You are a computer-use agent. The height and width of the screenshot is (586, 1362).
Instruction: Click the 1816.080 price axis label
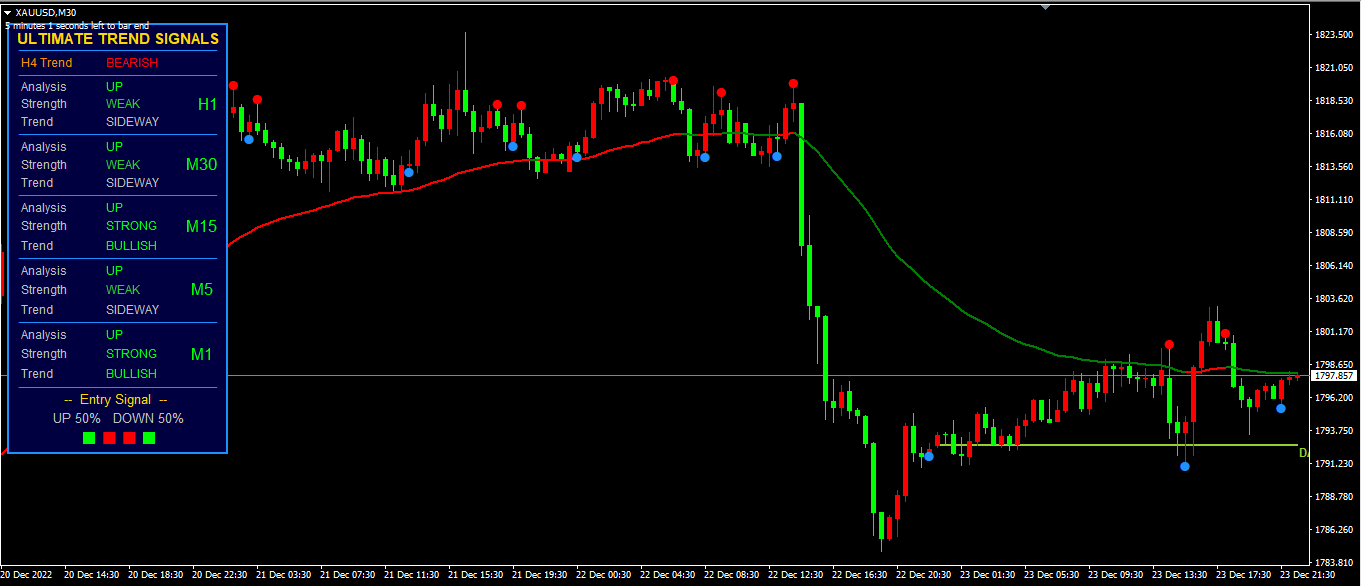coord(1335,134)
